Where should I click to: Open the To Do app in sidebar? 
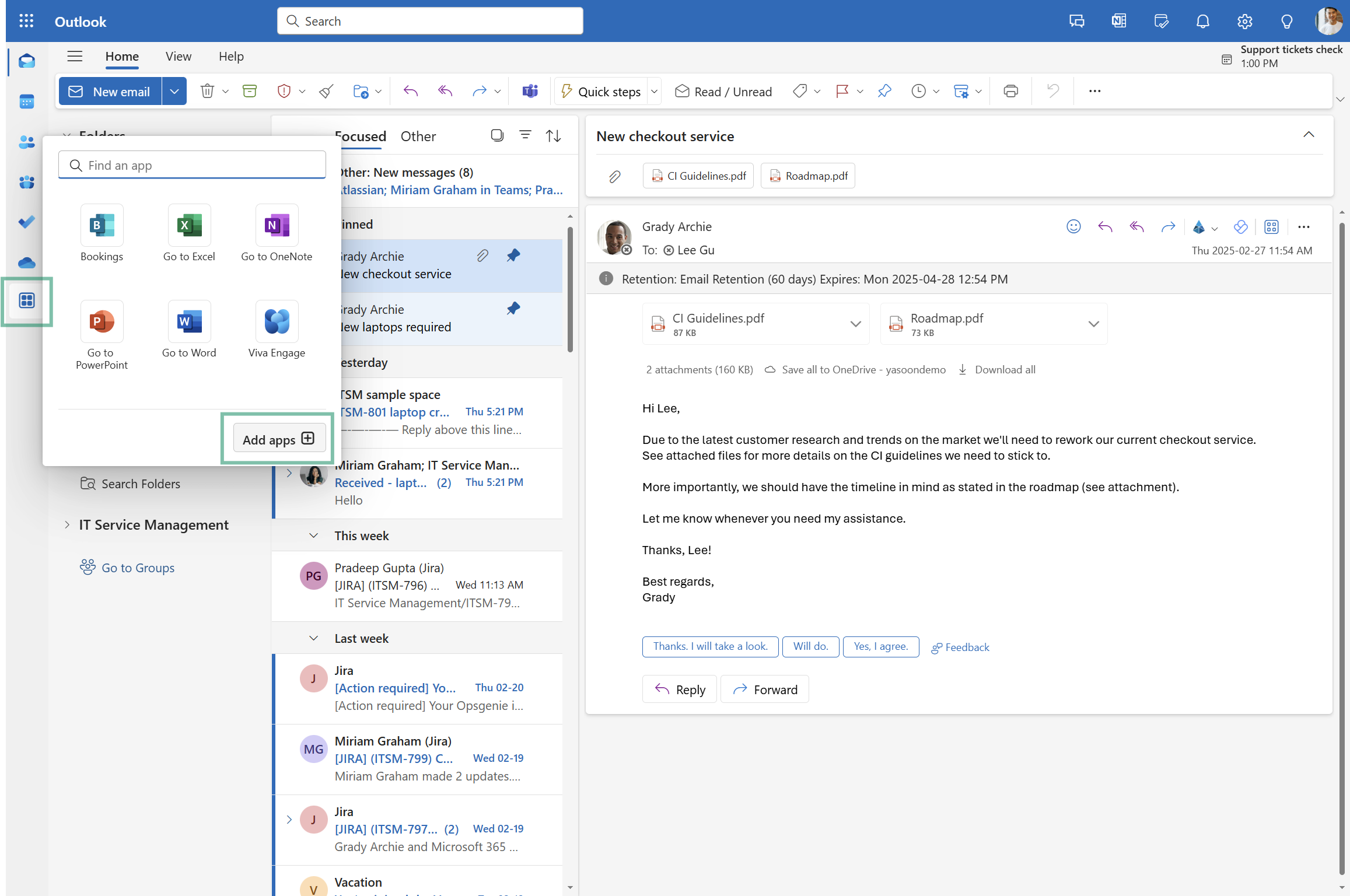pos(26,222)
